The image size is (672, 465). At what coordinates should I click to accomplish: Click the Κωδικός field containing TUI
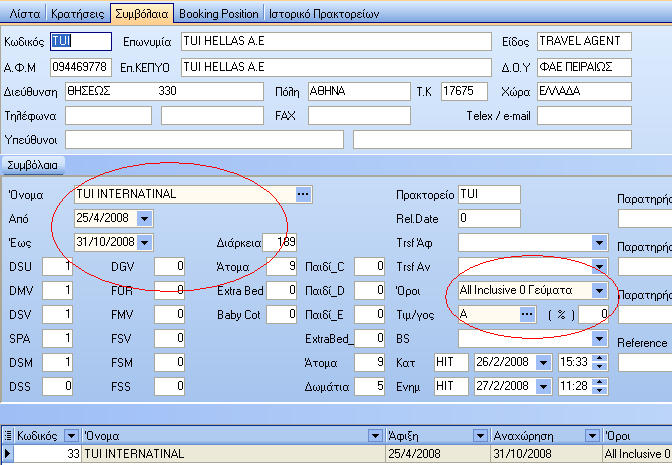81,42
